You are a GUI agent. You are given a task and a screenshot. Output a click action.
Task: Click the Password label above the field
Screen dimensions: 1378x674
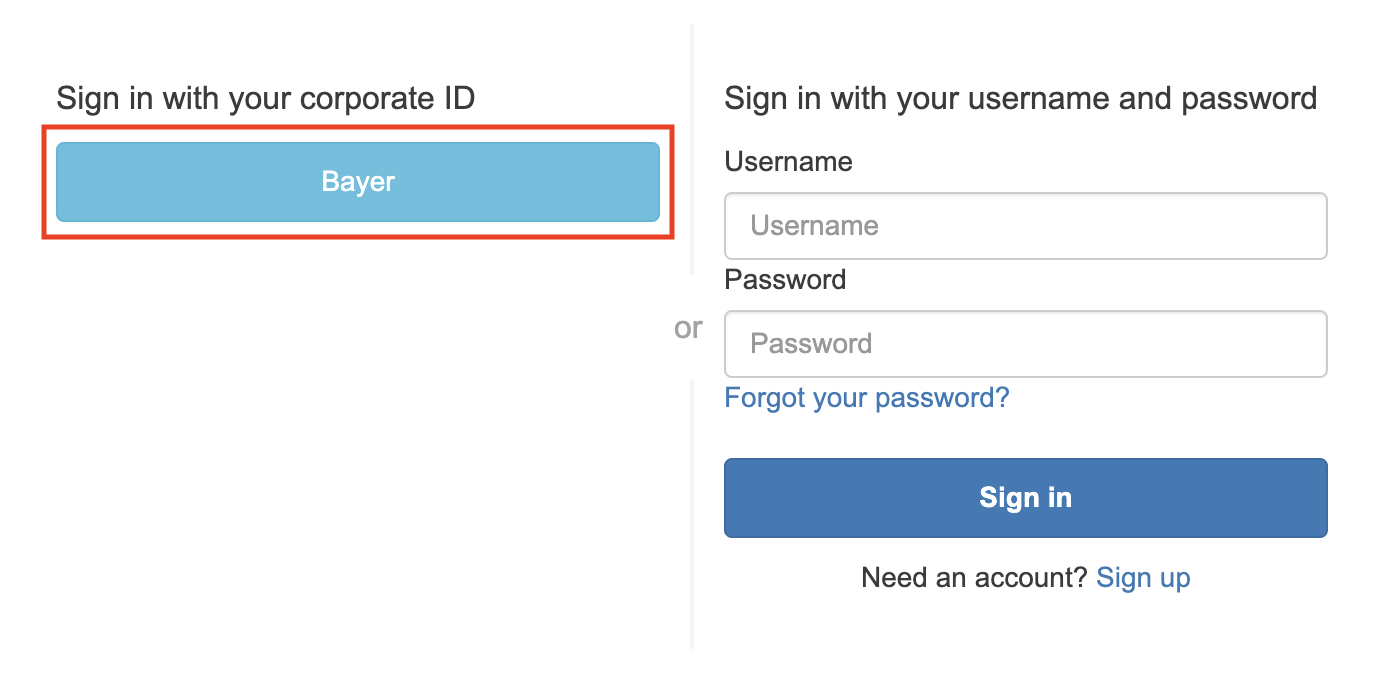[x=785, y=280]
